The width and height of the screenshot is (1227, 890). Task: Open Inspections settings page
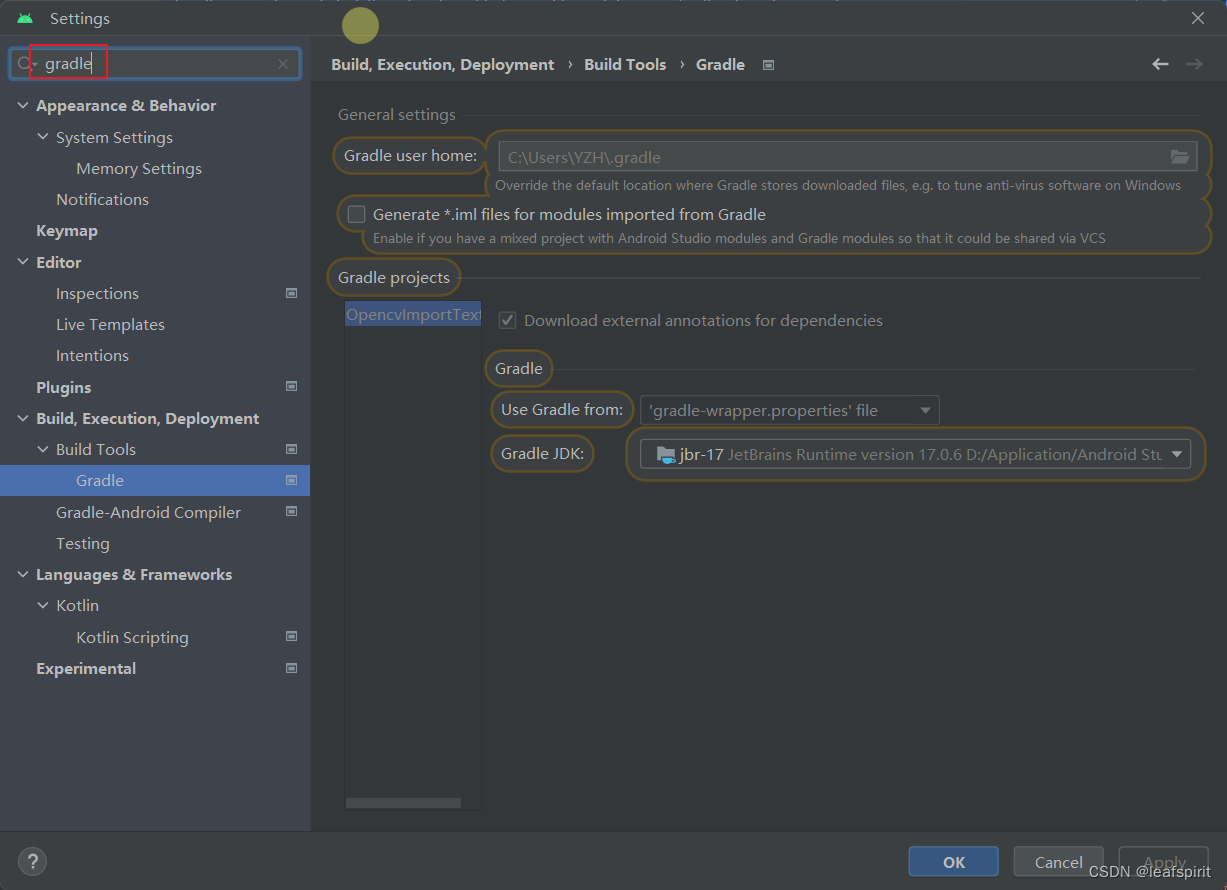[x=97, y=293]
